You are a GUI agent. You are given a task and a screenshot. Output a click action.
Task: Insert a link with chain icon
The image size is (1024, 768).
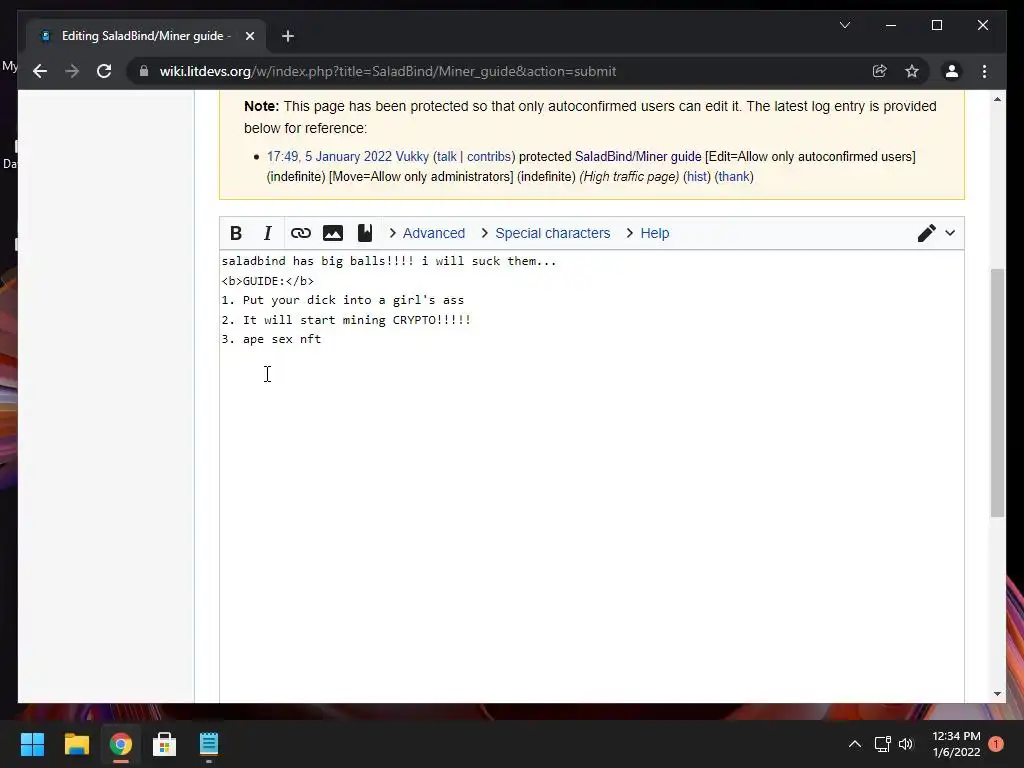(300, 233)
